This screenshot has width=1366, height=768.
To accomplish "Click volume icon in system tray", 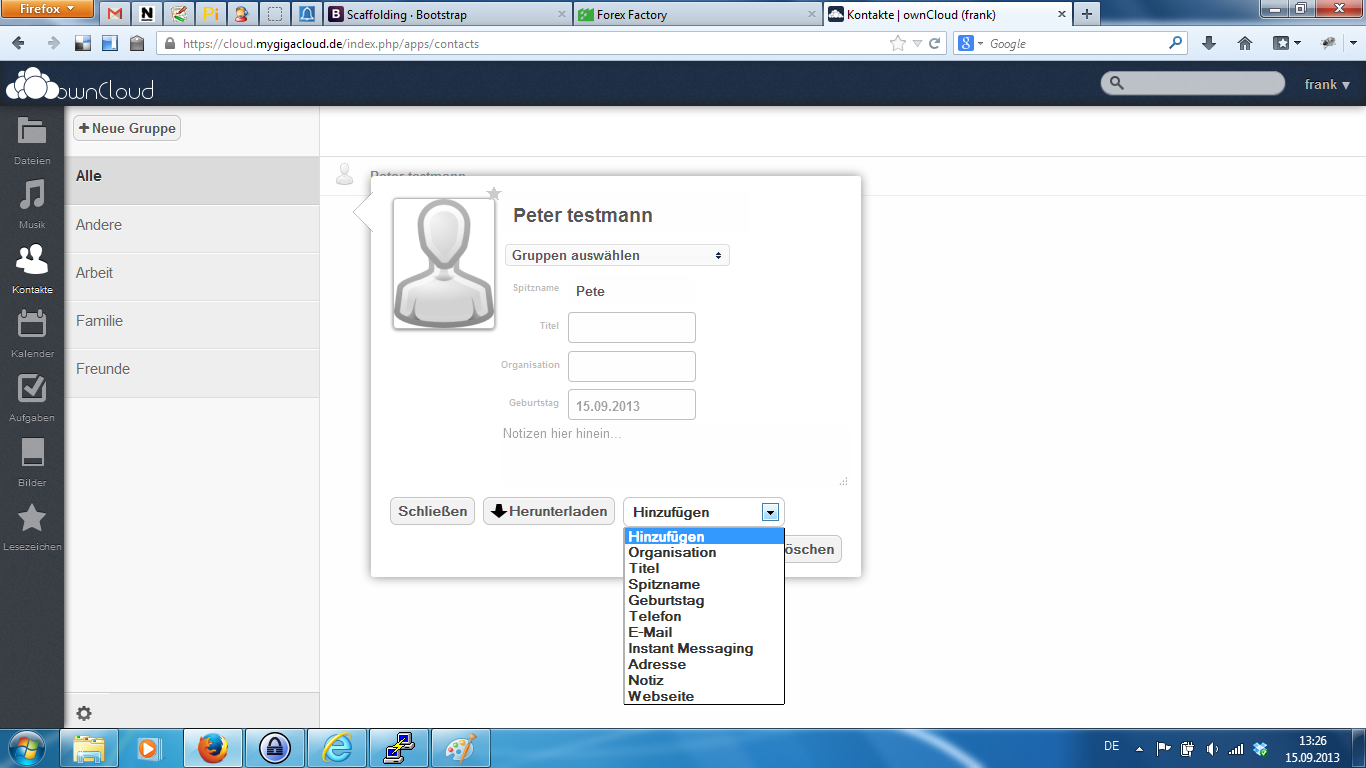I will click(x=1213, y=748).
